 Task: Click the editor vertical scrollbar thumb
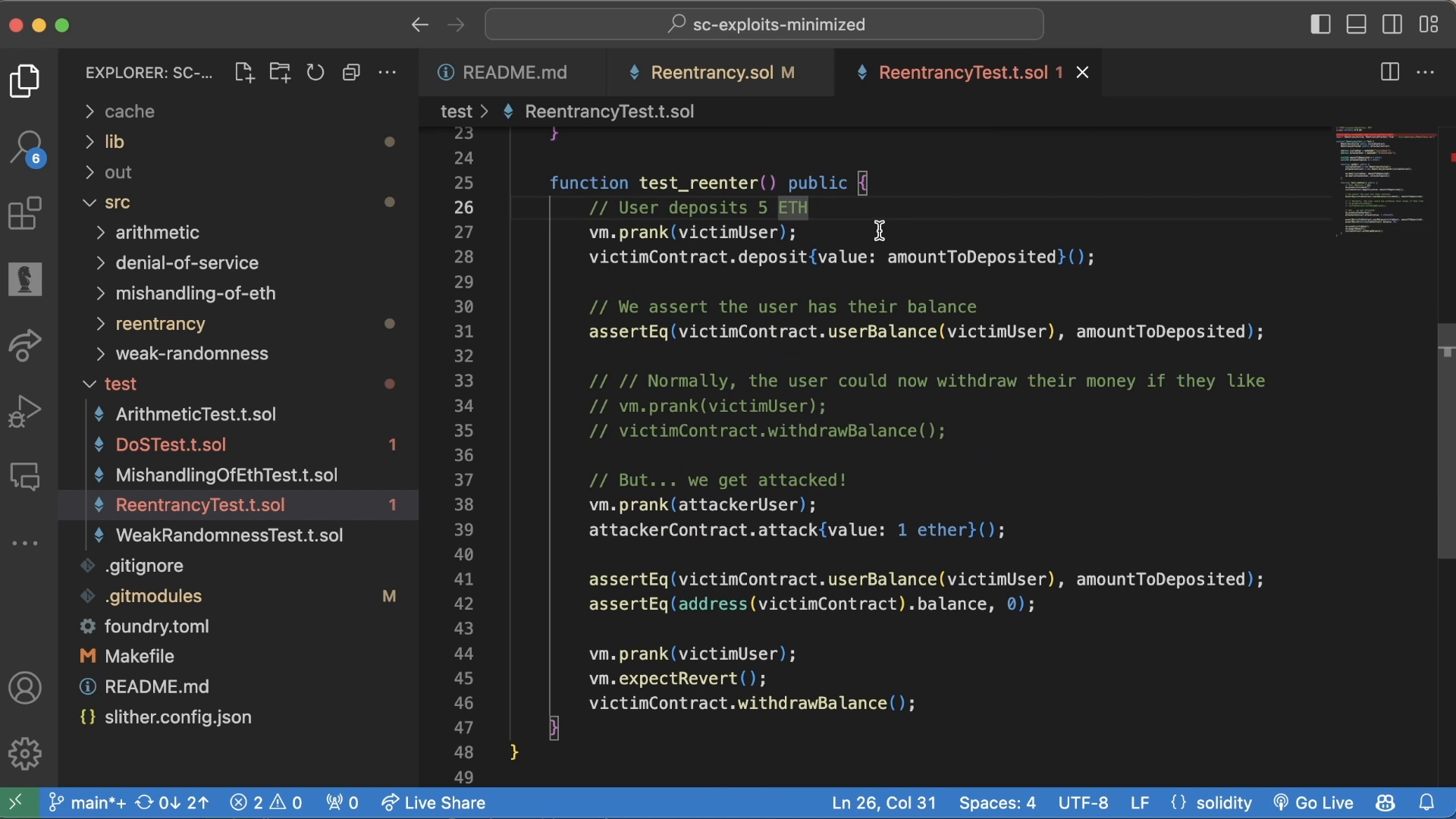[1445, 441]
